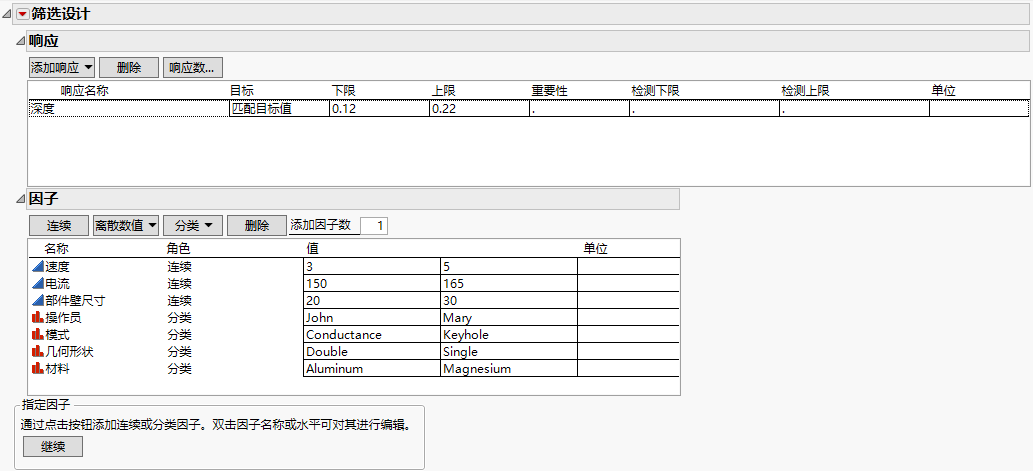1033x471 pixels.
Task: Select the factor name 模式
Action: (x=57, y=335)
